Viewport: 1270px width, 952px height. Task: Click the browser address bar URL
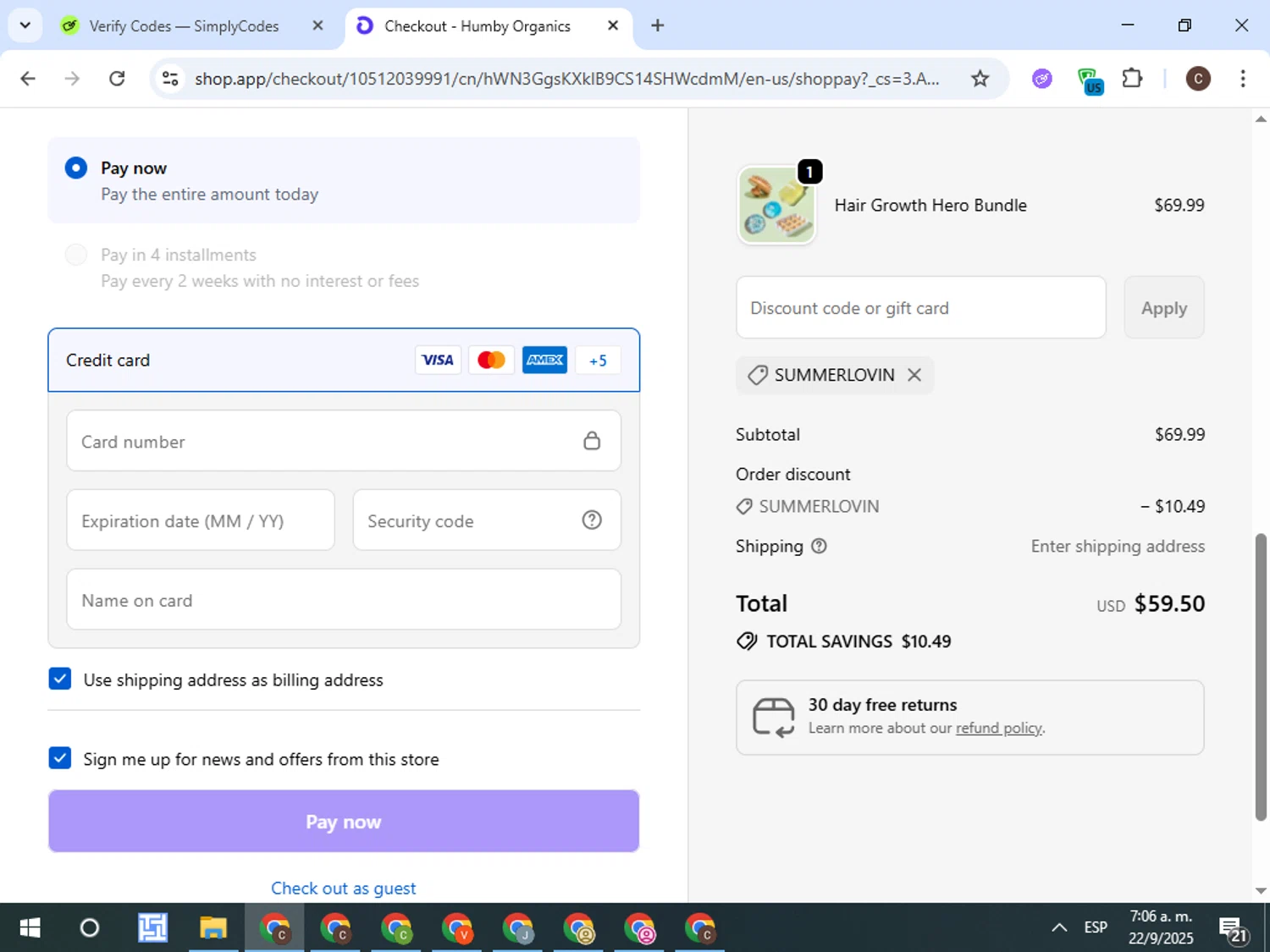pos(566,79)
